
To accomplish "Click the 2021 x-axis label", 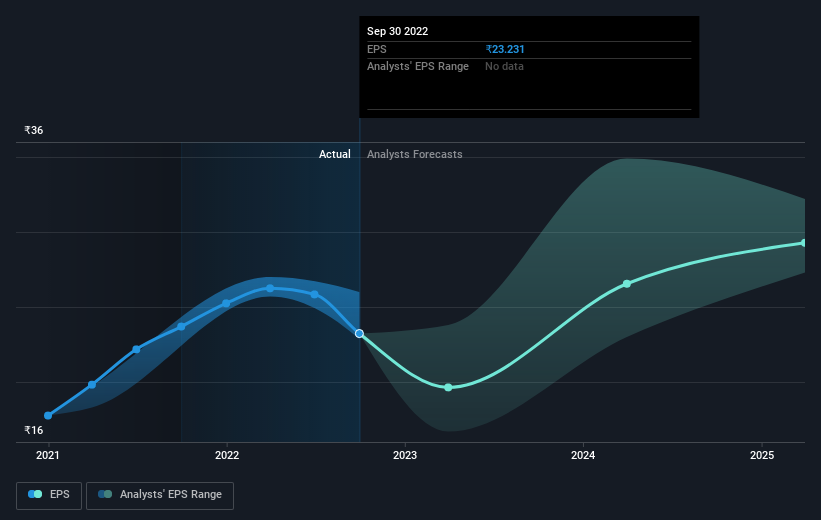I will pyautogui.click(x=48, y=455).
